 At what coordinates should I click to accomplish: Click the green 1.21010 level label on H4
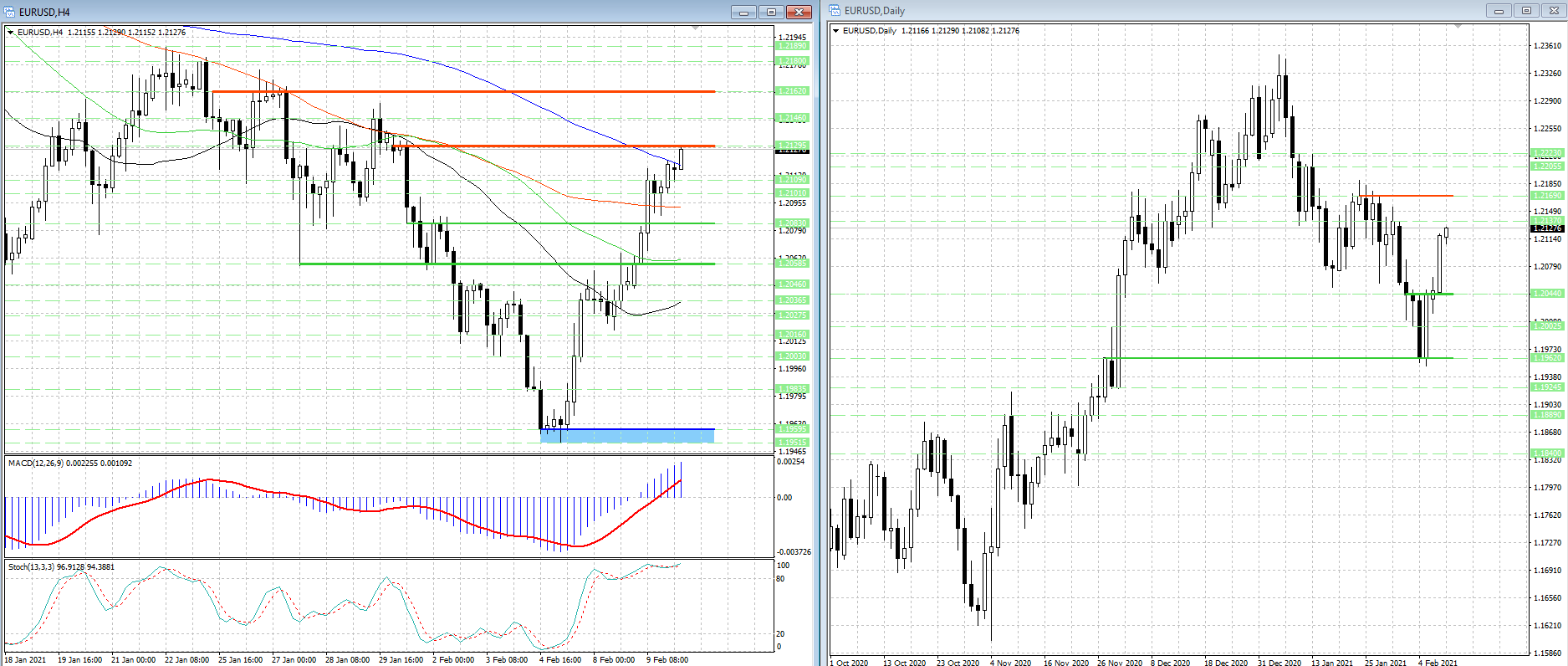coord(792,193)
